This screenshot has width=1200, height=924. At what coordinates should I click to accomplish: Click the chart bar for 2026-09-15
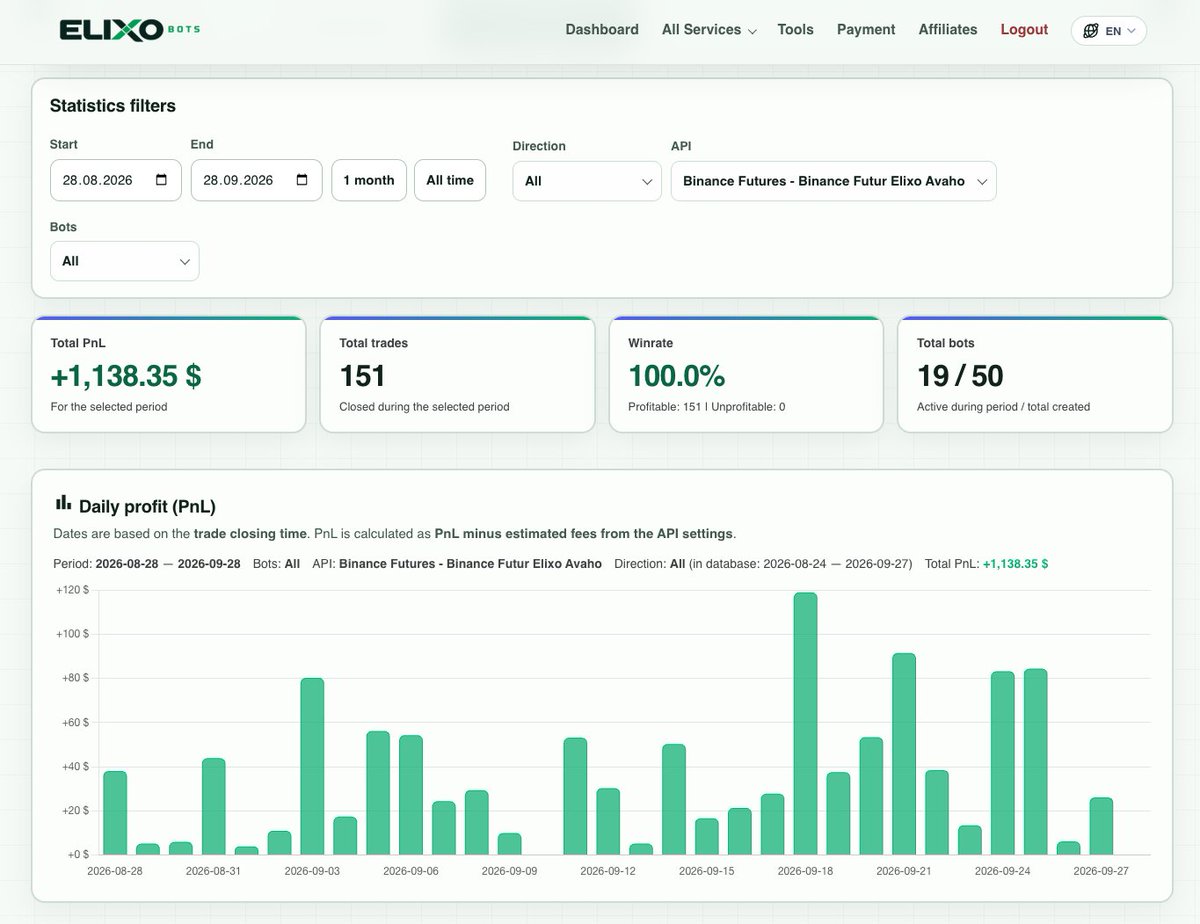[x=707, y=837]
